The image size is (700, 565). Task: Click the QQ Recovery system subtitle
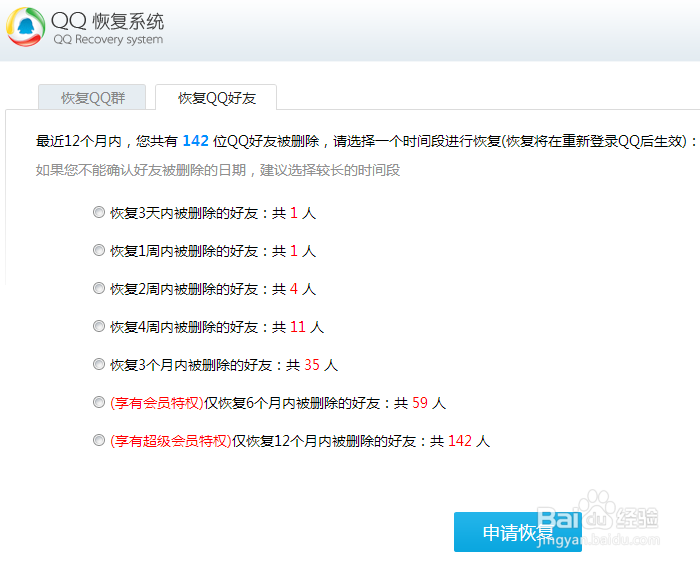pyautogui.click(x=108, y=40)
